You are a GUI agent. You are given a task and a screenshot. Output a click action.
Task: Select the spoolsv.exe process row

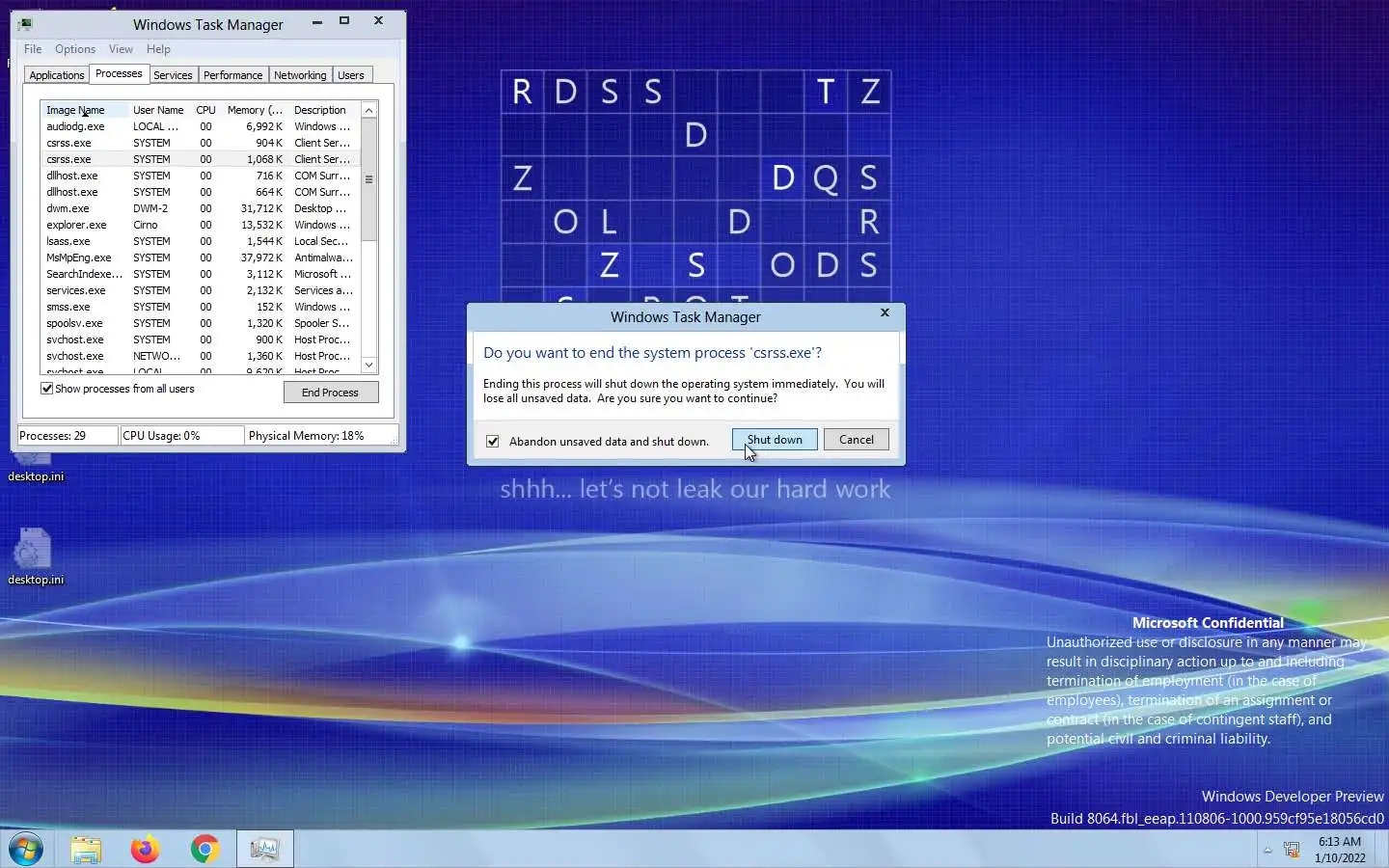pyautogui.click(x=201, y=323)
